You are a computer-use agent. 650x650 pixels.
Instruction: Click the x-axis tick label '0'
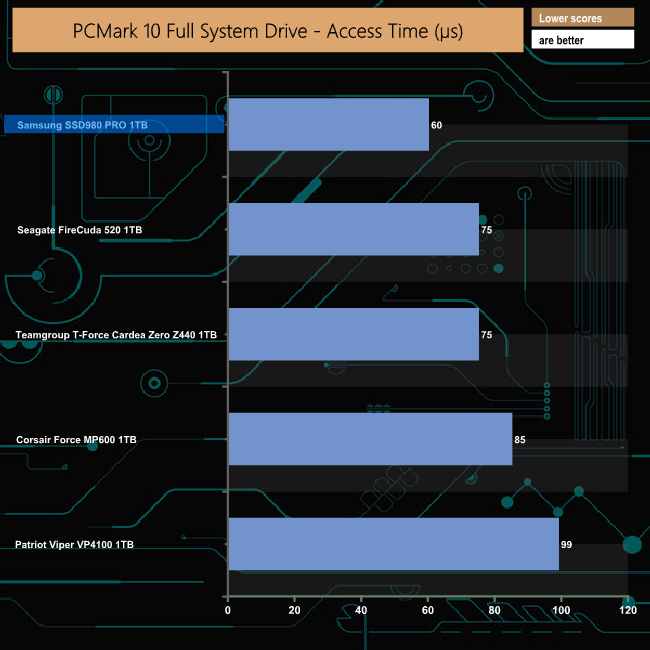228,611
